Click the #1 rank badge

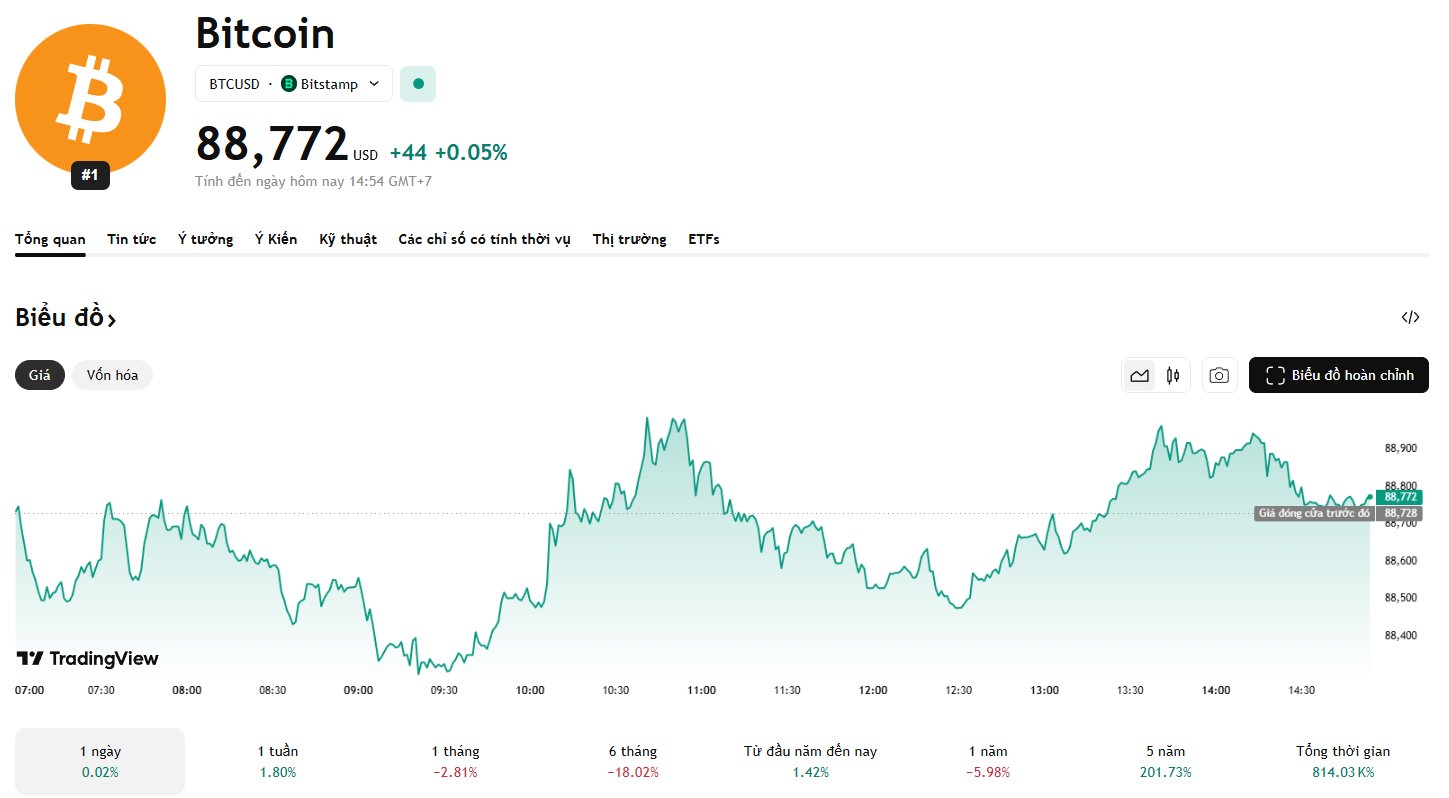tap(90, 175)
